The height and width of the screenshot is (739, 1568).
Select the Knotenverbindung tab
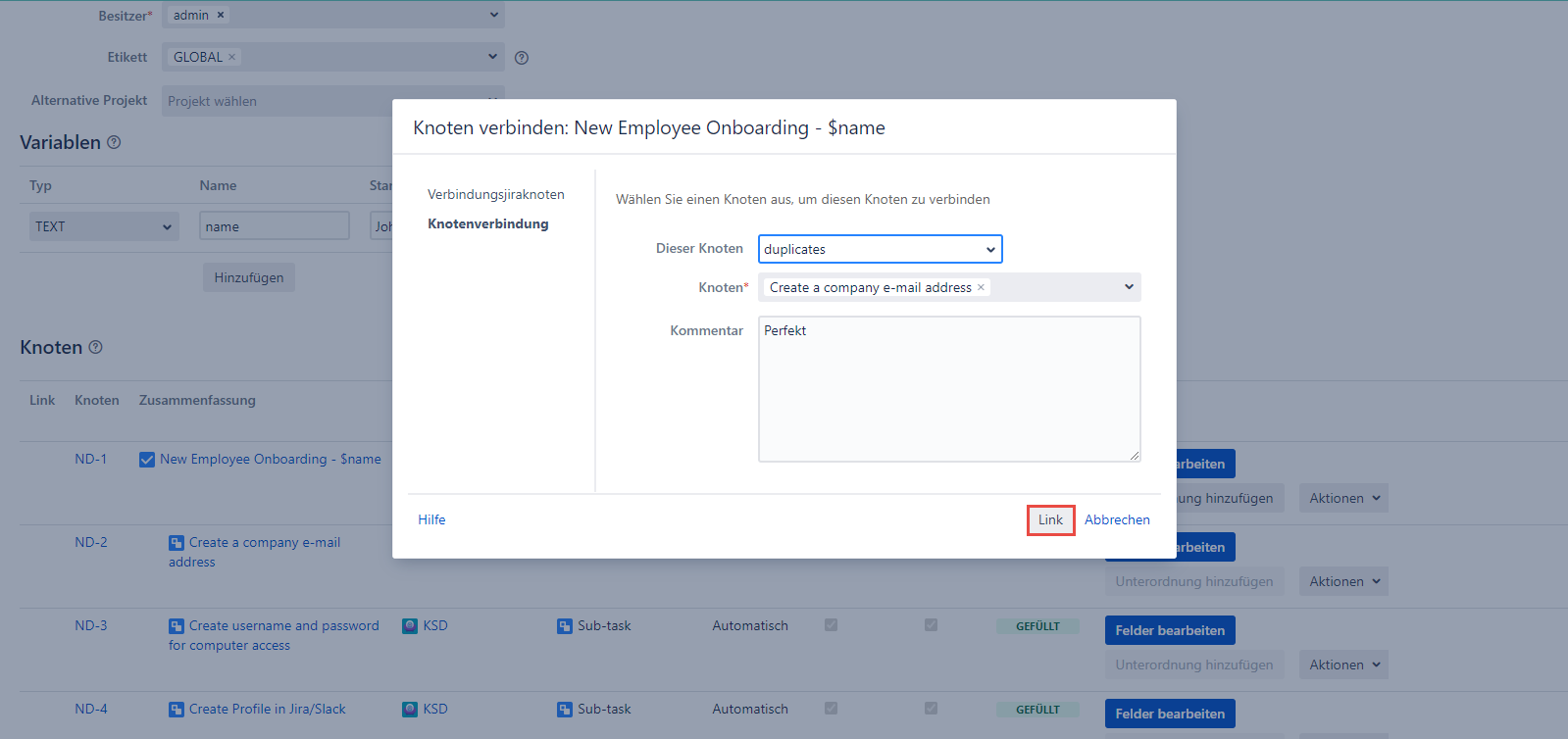[x=487, y=223]
